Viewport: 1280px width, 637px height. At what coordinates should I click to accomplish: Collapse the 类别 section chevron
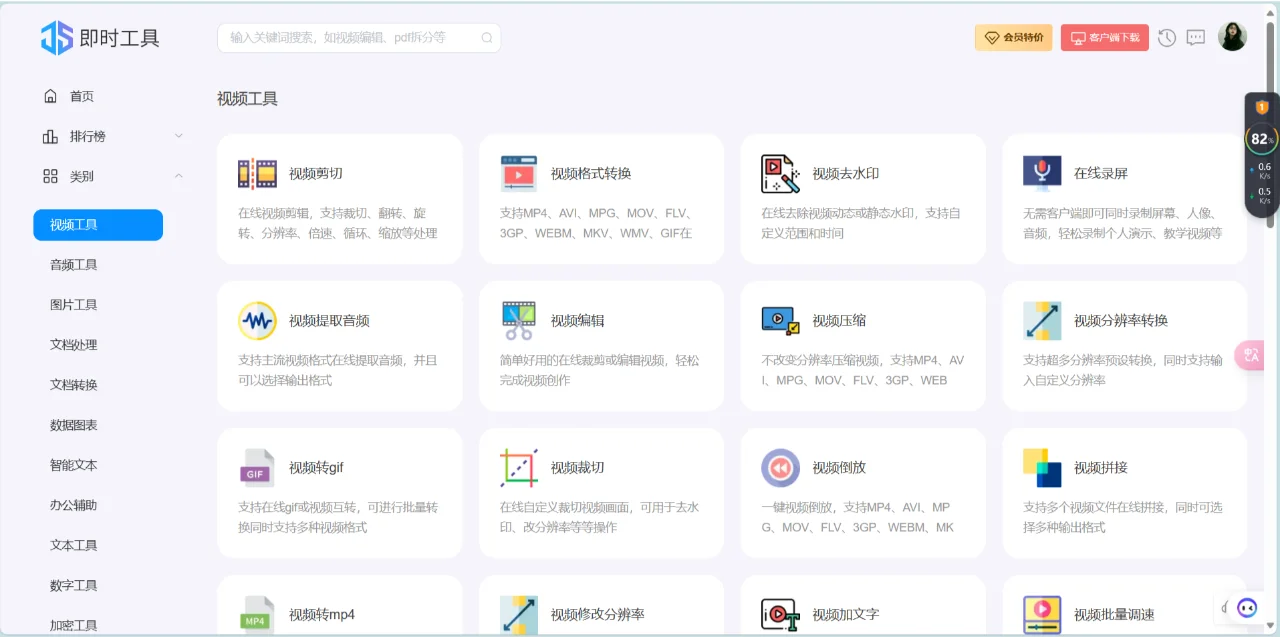click(x=179, y=176)
